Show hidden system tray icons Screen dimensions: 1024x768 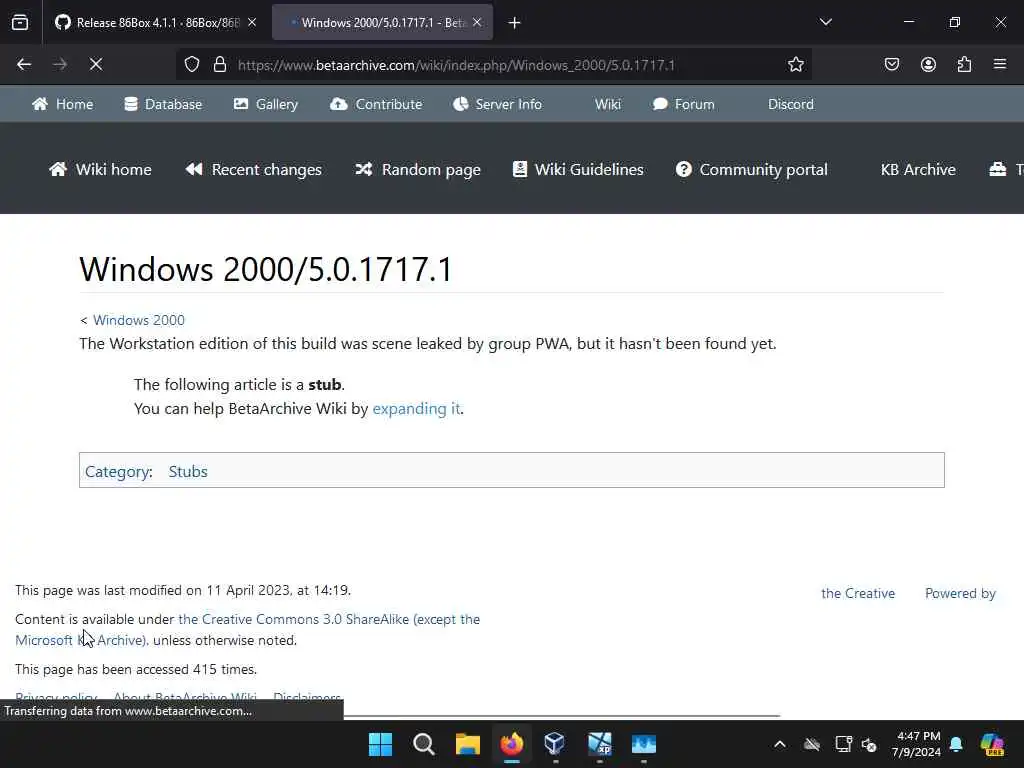point(780,744)
